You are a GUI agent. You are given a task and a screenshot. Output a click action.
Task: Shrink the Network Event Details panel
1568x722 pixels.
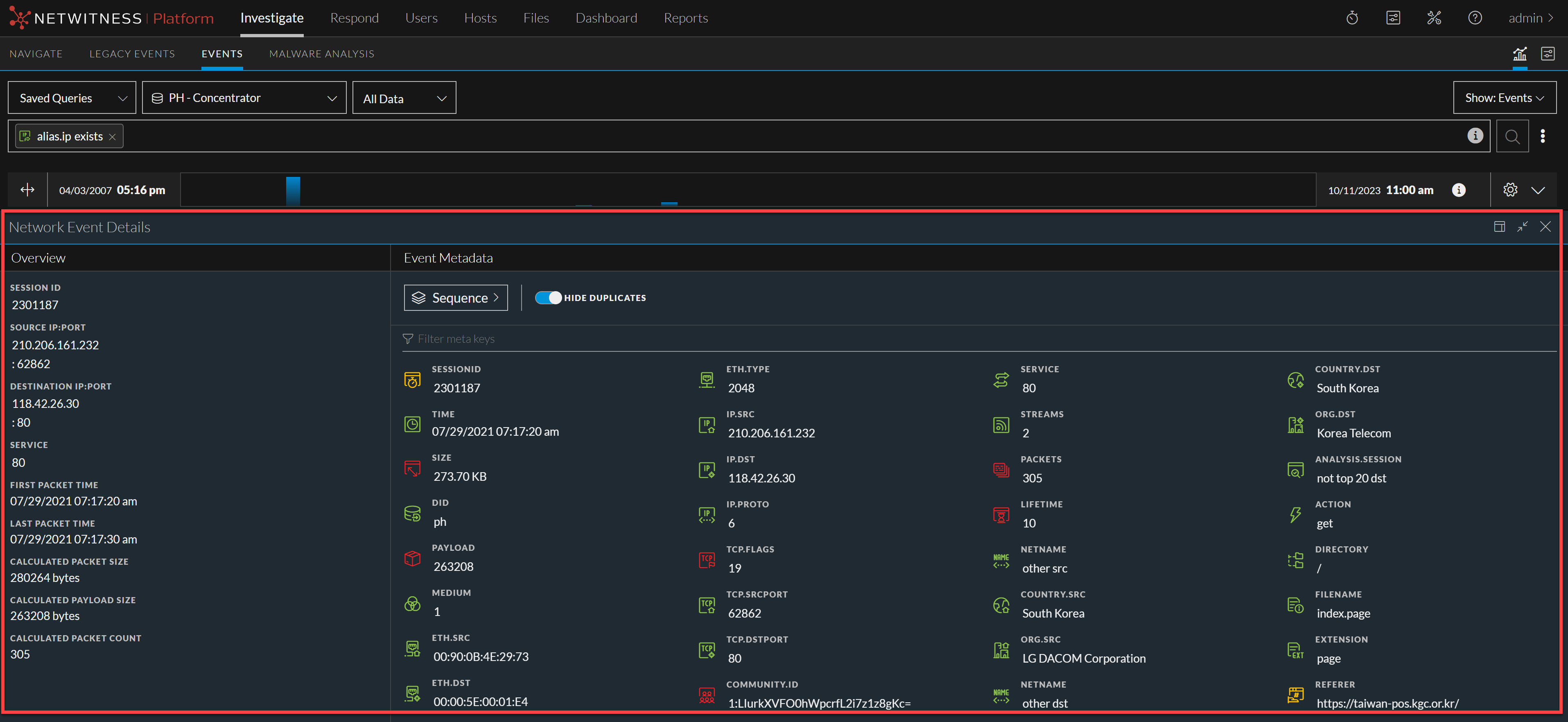(1522, 227)
